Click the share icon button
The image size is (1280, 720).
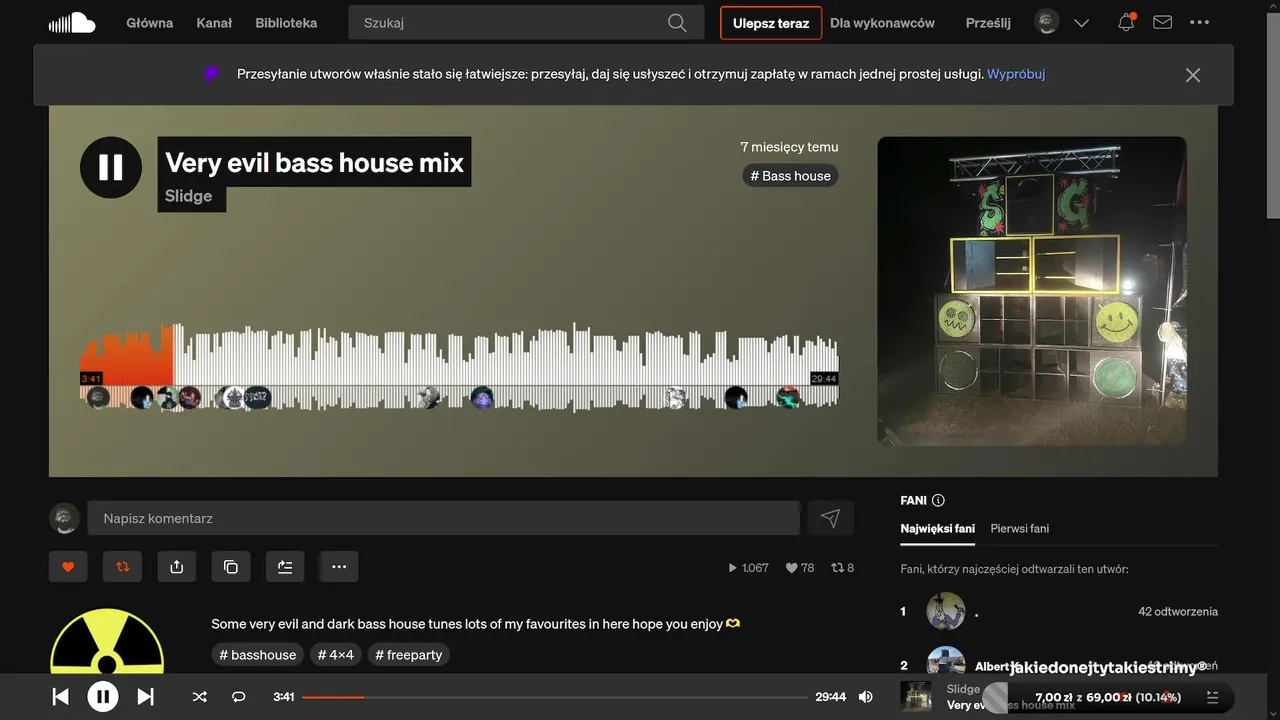tap(177, 567)
